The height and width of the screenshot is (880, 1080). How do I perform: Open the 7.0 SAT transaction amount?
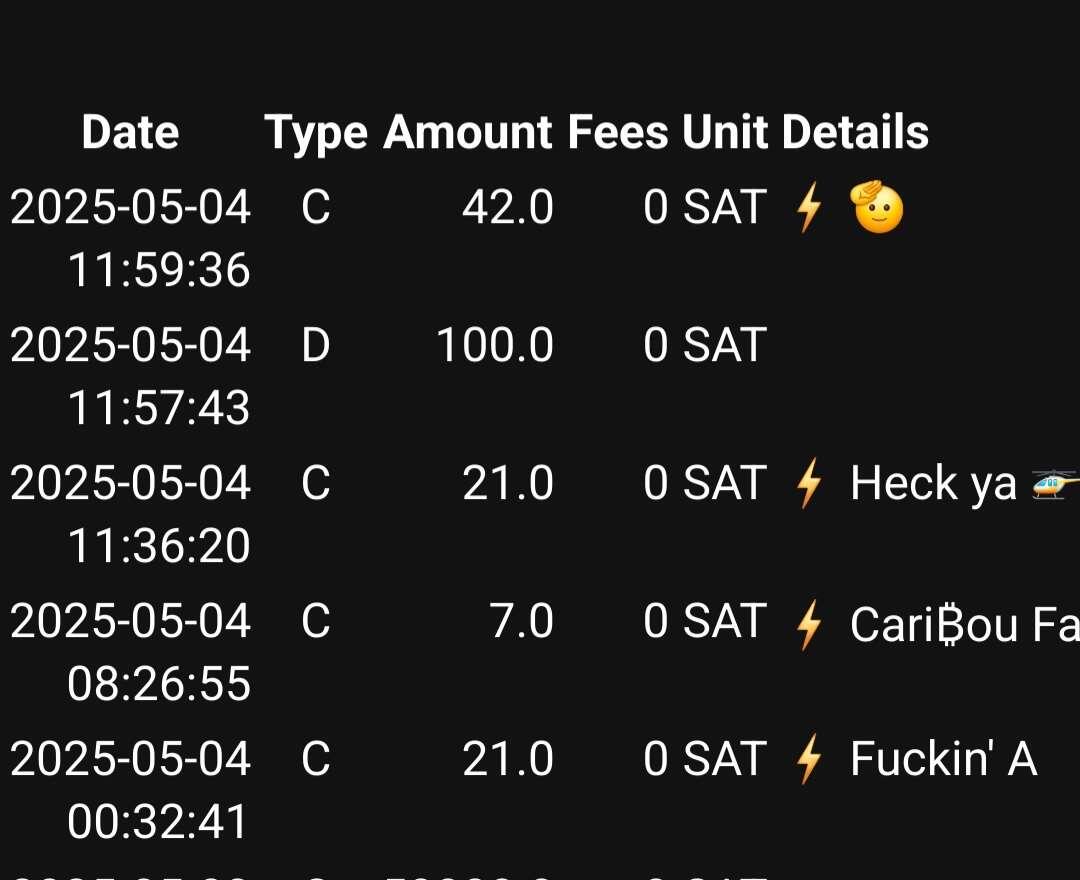click(x=521, y=621)
